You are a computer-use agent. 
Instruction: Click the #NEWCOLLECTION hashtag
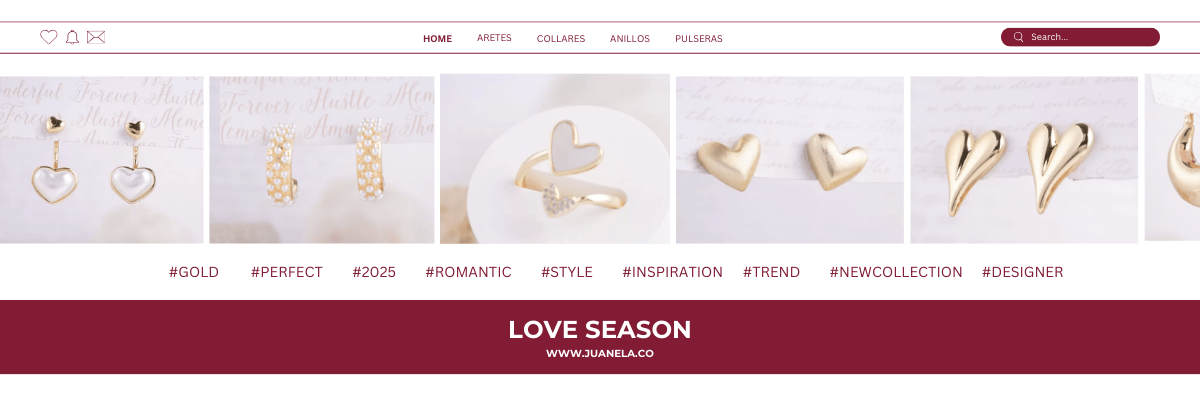click(x=896, y=272)
